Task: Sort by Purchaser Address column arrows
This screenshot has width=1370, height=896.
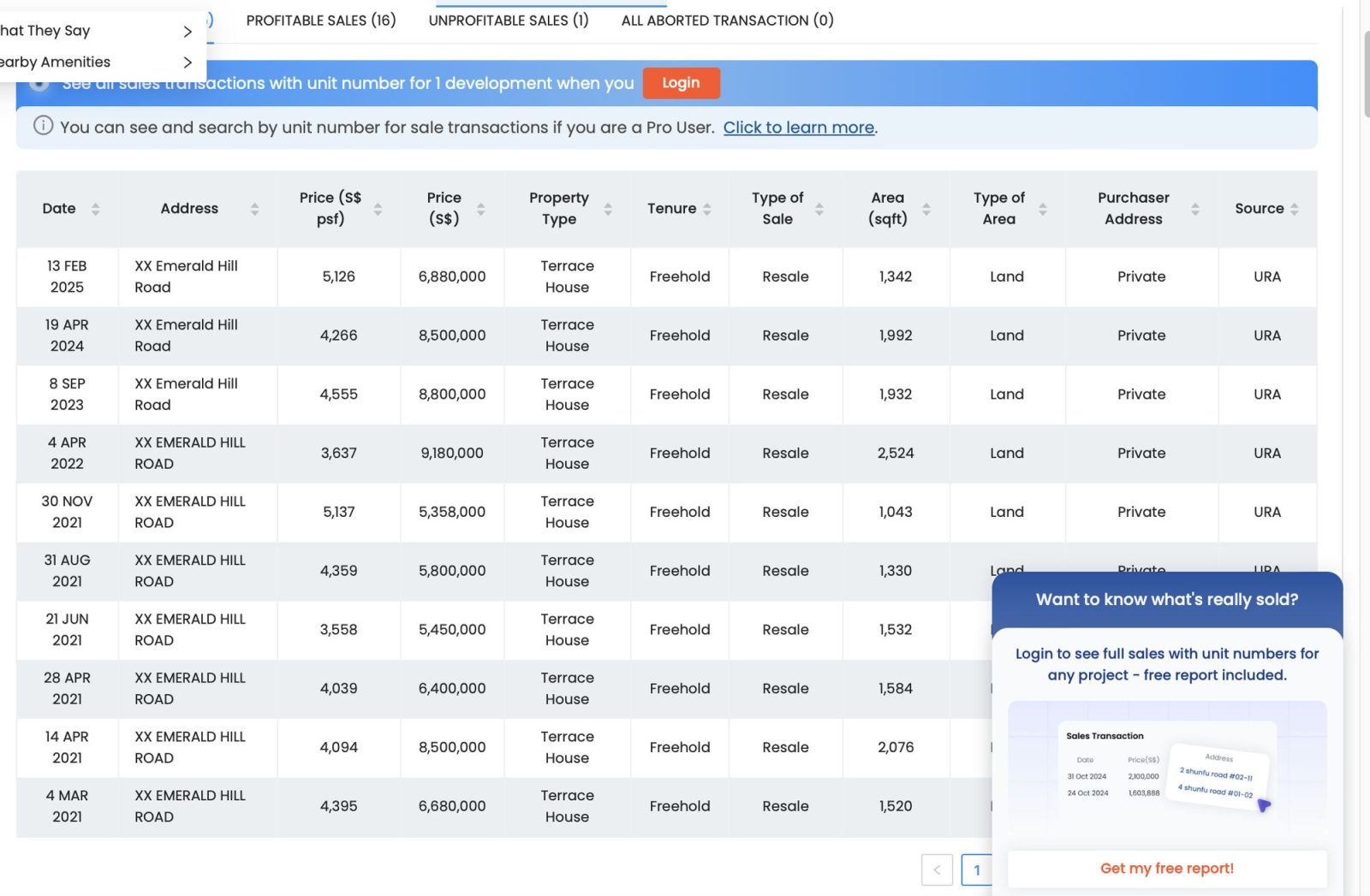Action: click(1195, 209)
